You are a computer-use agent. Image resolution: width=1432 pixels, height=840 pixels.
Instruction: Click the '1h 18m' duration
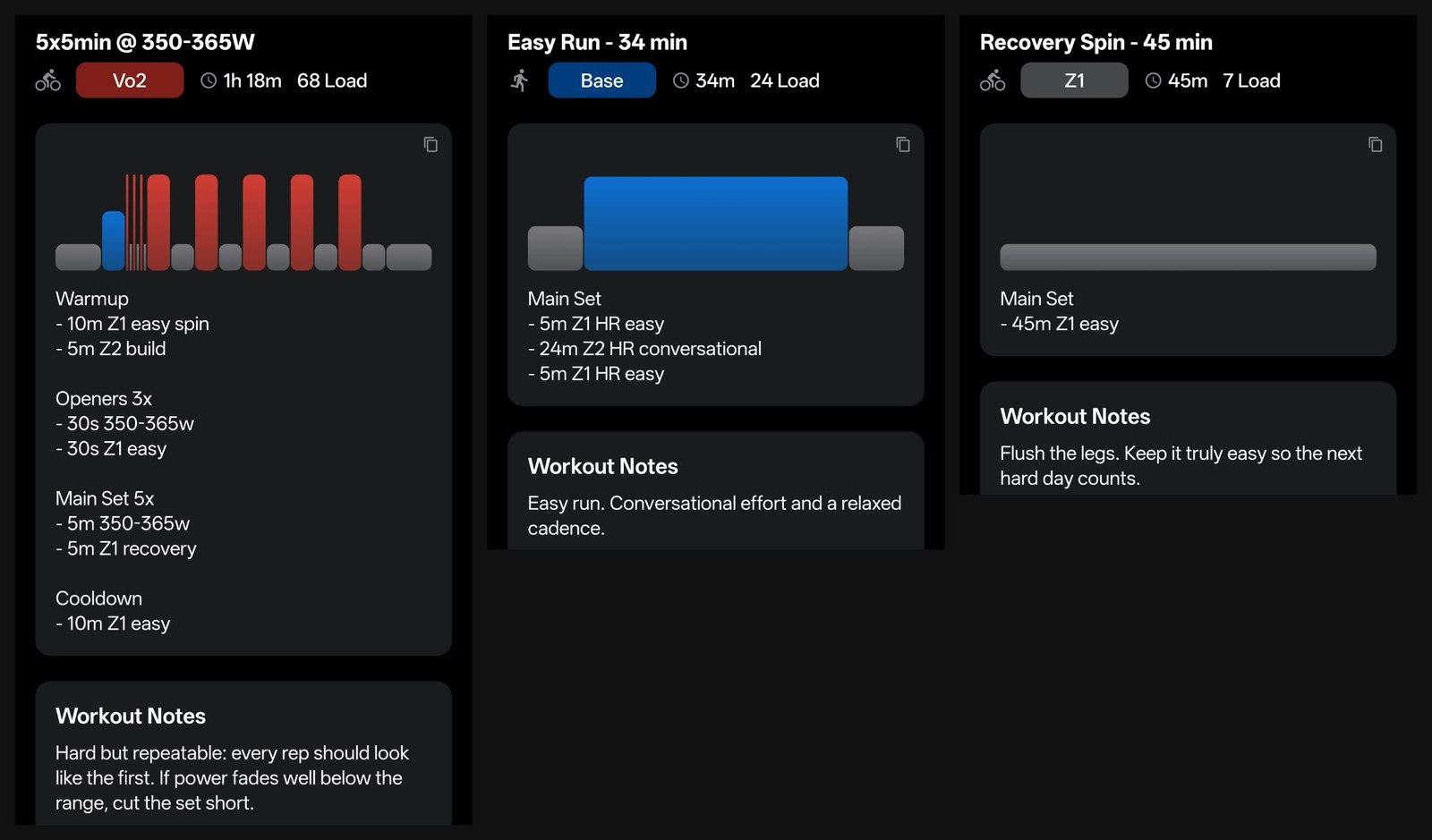252,81
